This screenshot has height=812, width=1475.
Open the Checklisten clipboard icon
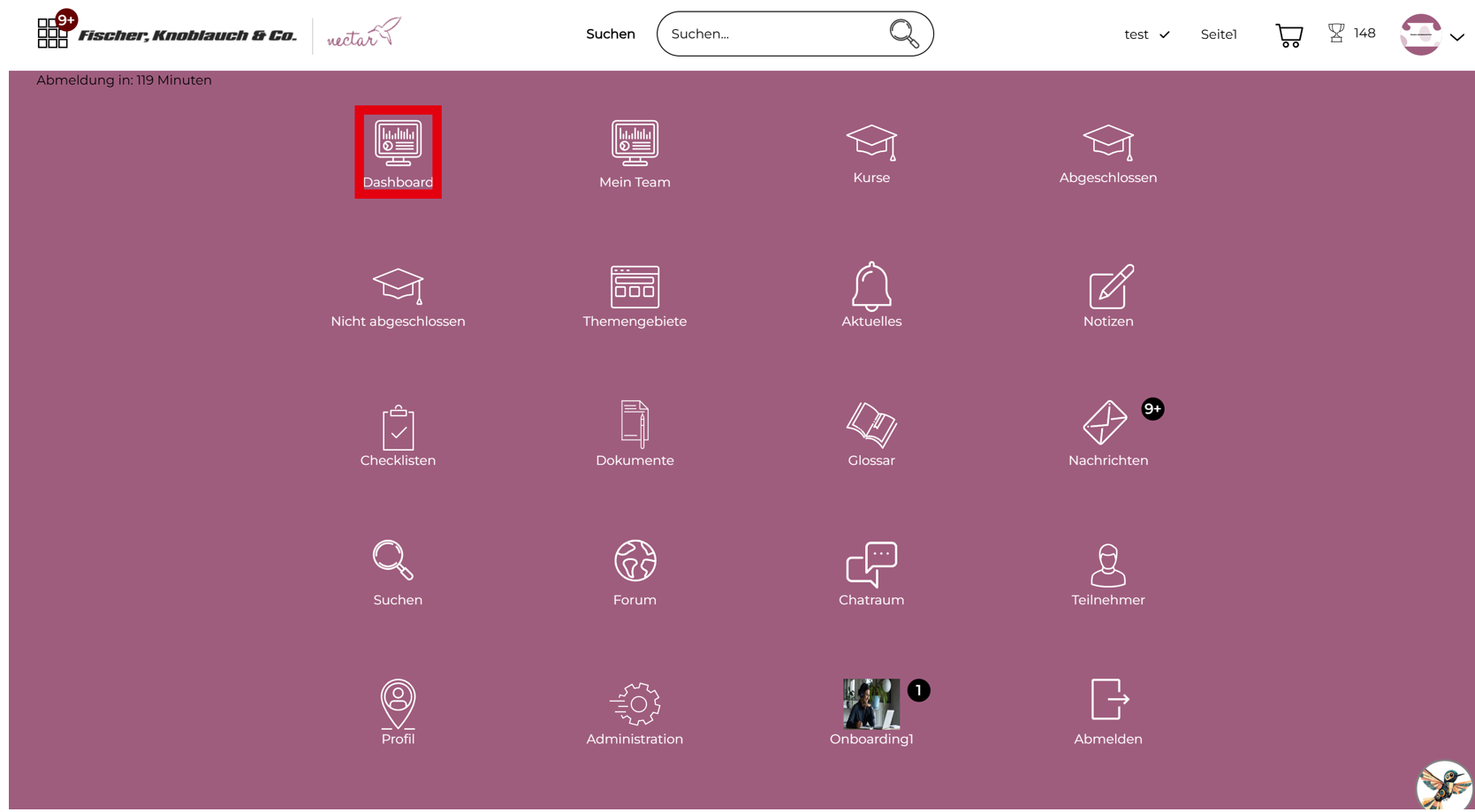(398, 428)
